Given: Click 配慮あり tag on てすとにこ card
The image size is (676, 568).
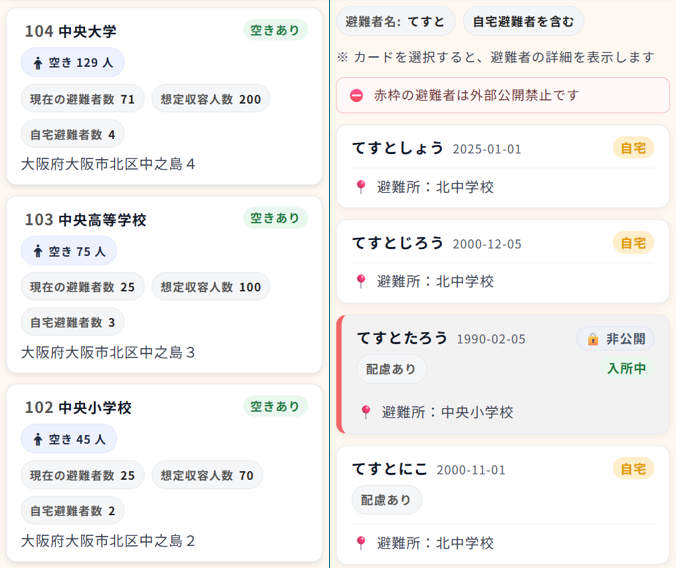Looking at the screenshot, I should (387, 500).
